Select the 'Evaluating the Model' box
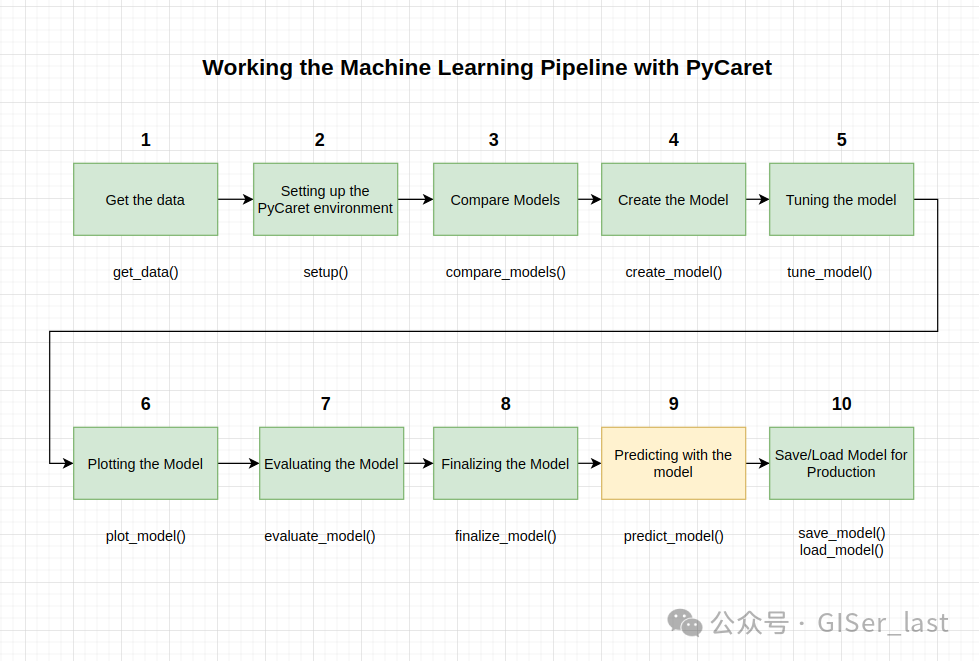 coord(332,463)
